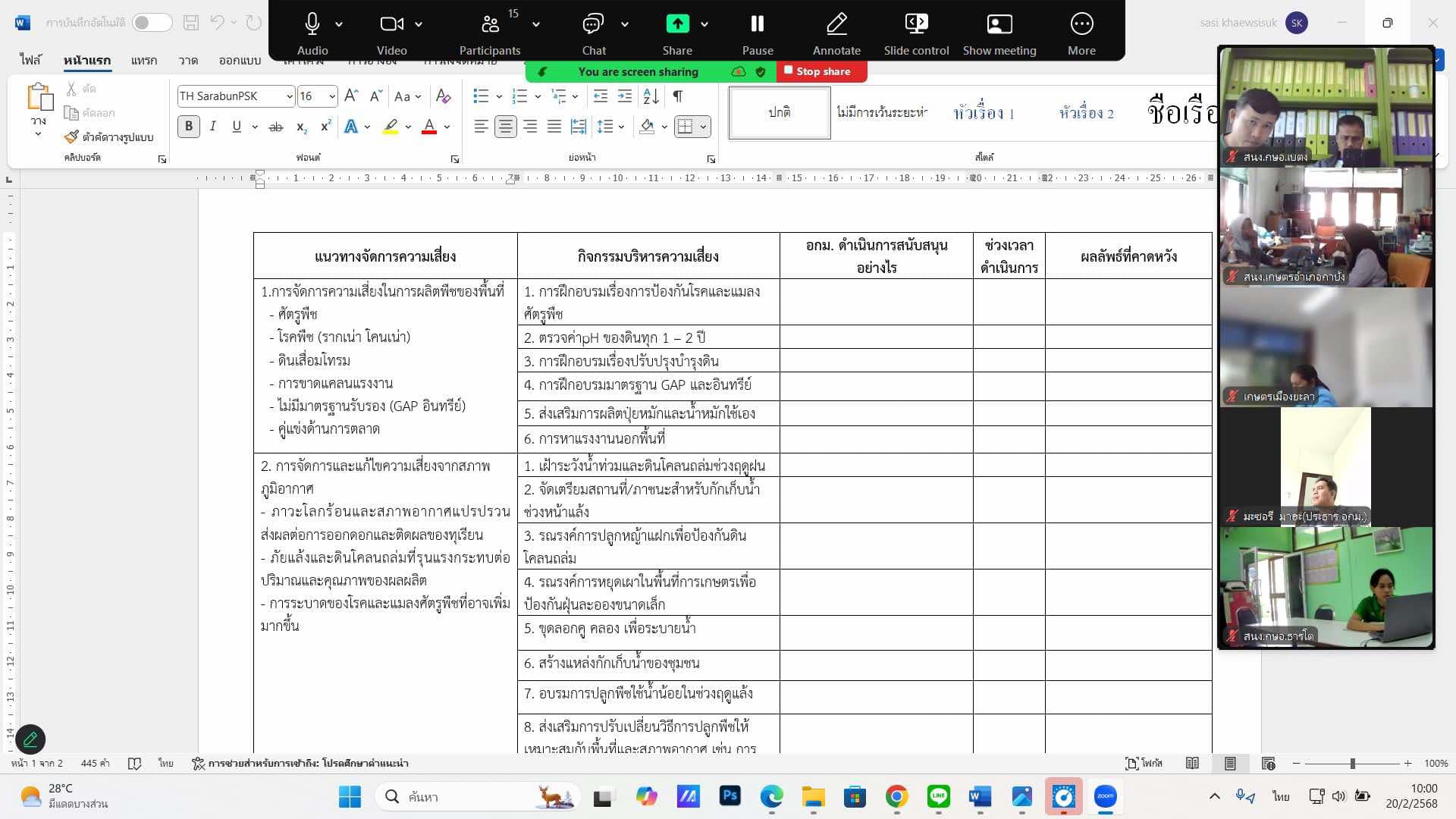Screen dimensions: 1456x819
Task: Center align text
Action: pos(505,127)
